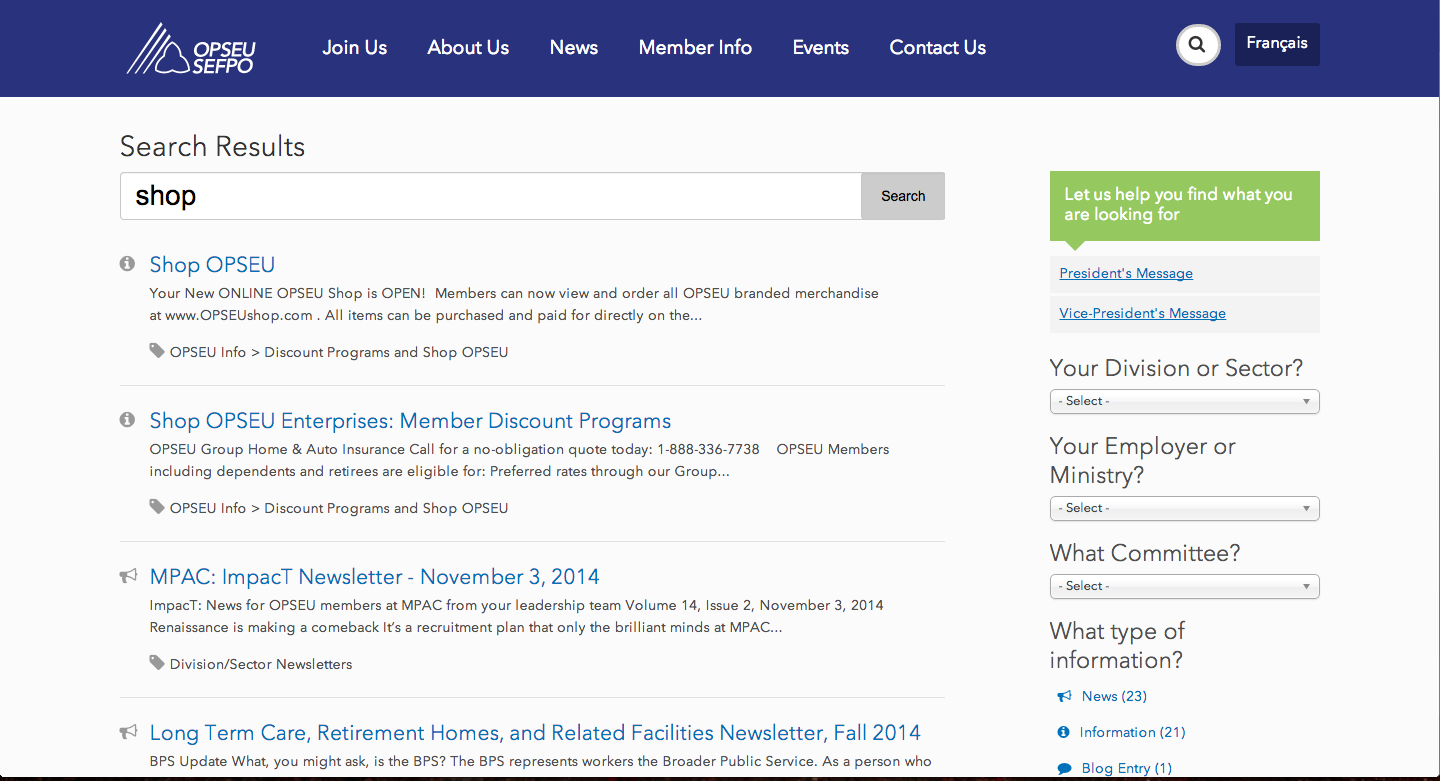Click tag icon under Member Discount Programs result
The width and height of the screenshot is (1440, 781).
pos(157,507)
